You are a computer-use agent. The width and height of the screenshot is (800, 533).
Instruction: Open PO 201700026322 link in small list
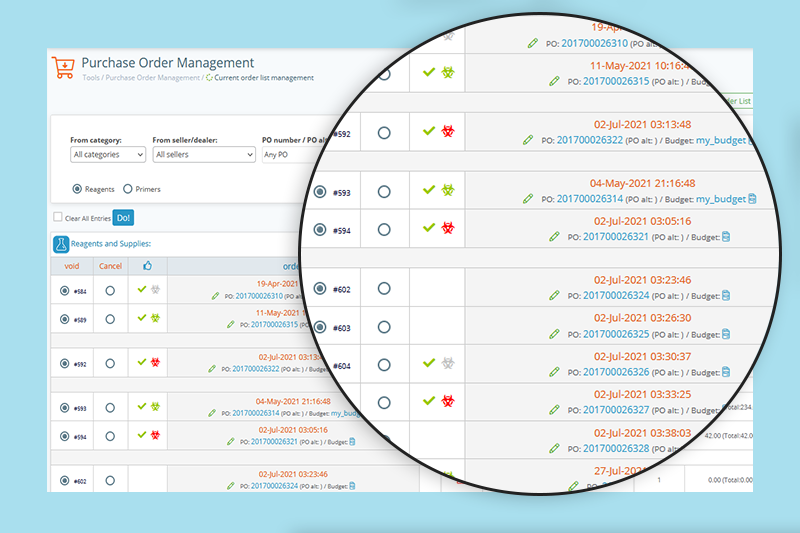click(x=256, y=369)
